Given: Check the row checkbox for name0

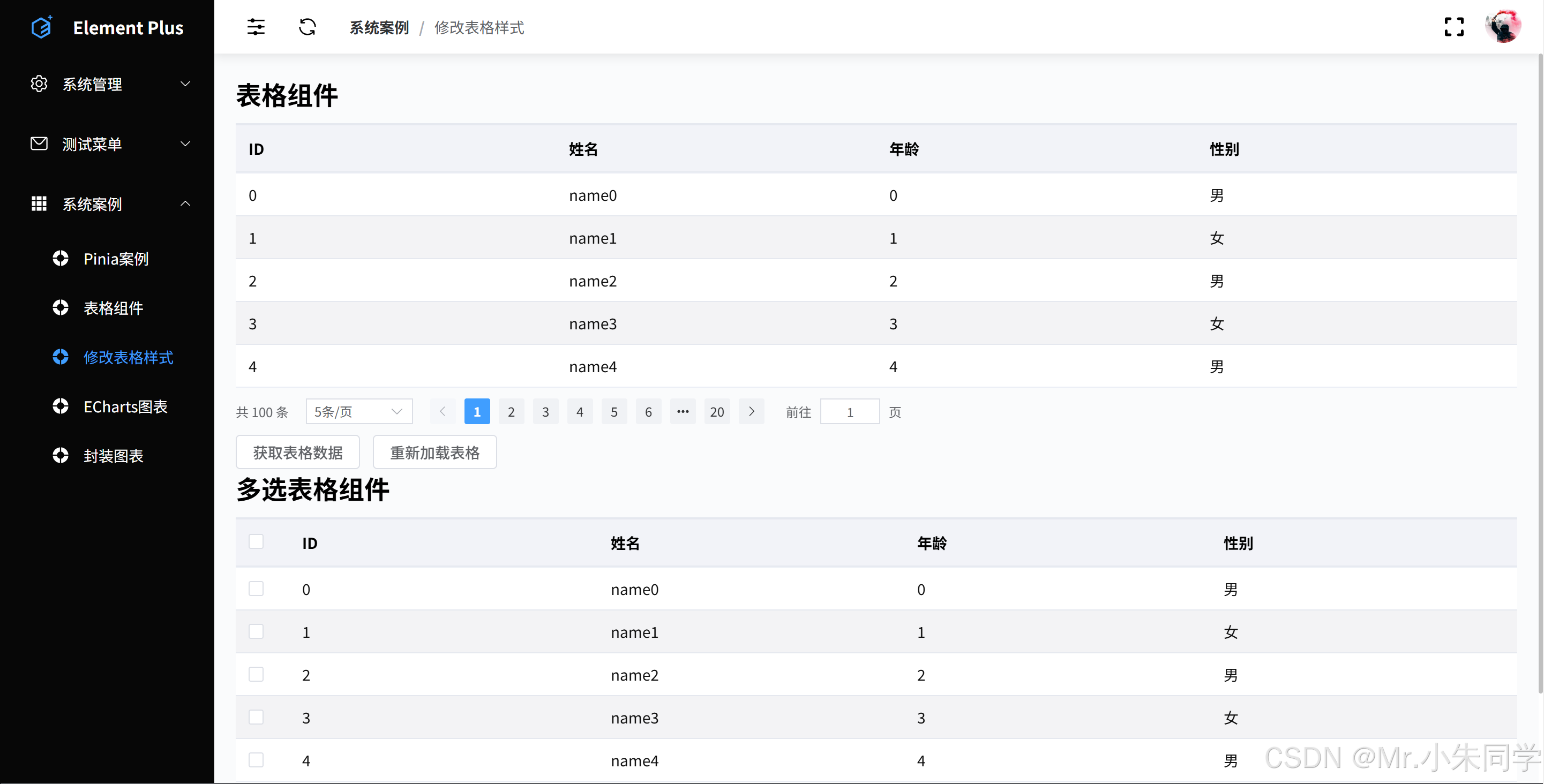Looking at the screenshot, I should pyautogui.click(x=257, y=589).
